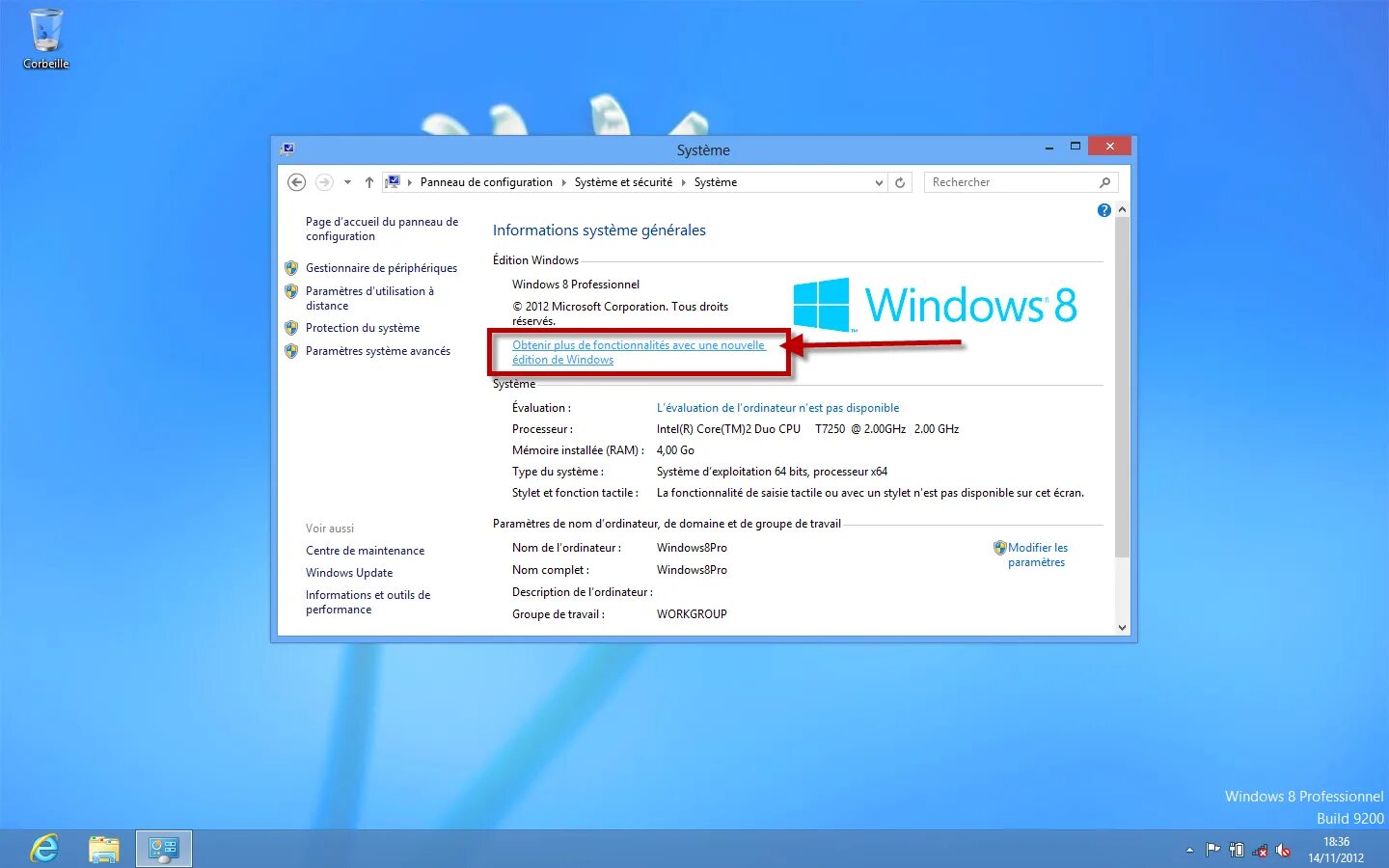The image size is (1389, 868).
Task: Click the up arrow navigation icon
Action: click(368, 181)
